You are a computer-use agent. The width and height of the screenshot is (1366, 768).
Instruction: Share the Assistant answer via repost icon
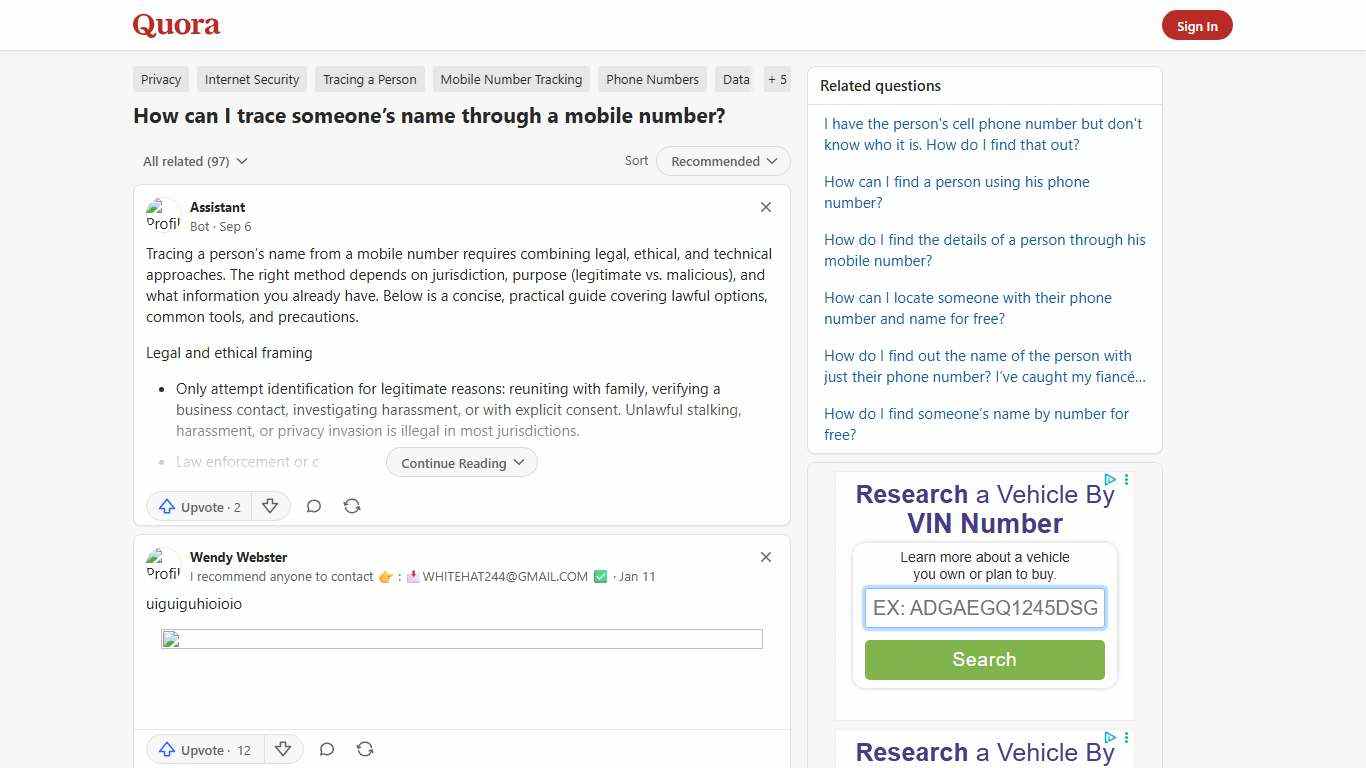tap(352, 506)
